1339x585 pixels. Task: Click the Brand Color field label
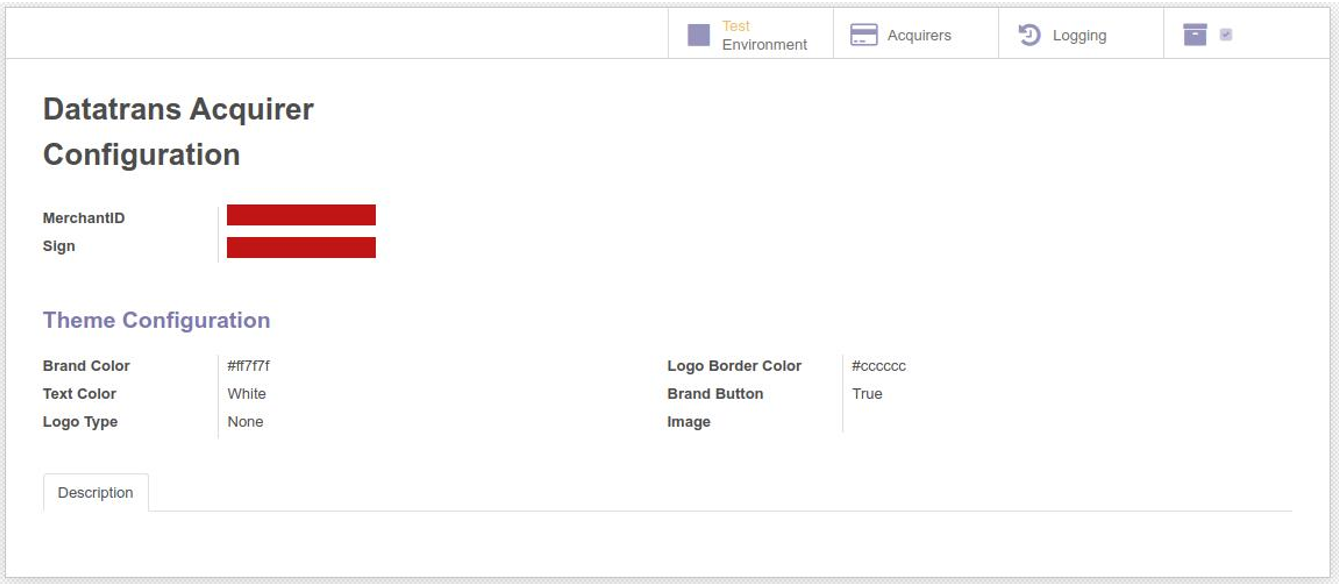point(86,366)
